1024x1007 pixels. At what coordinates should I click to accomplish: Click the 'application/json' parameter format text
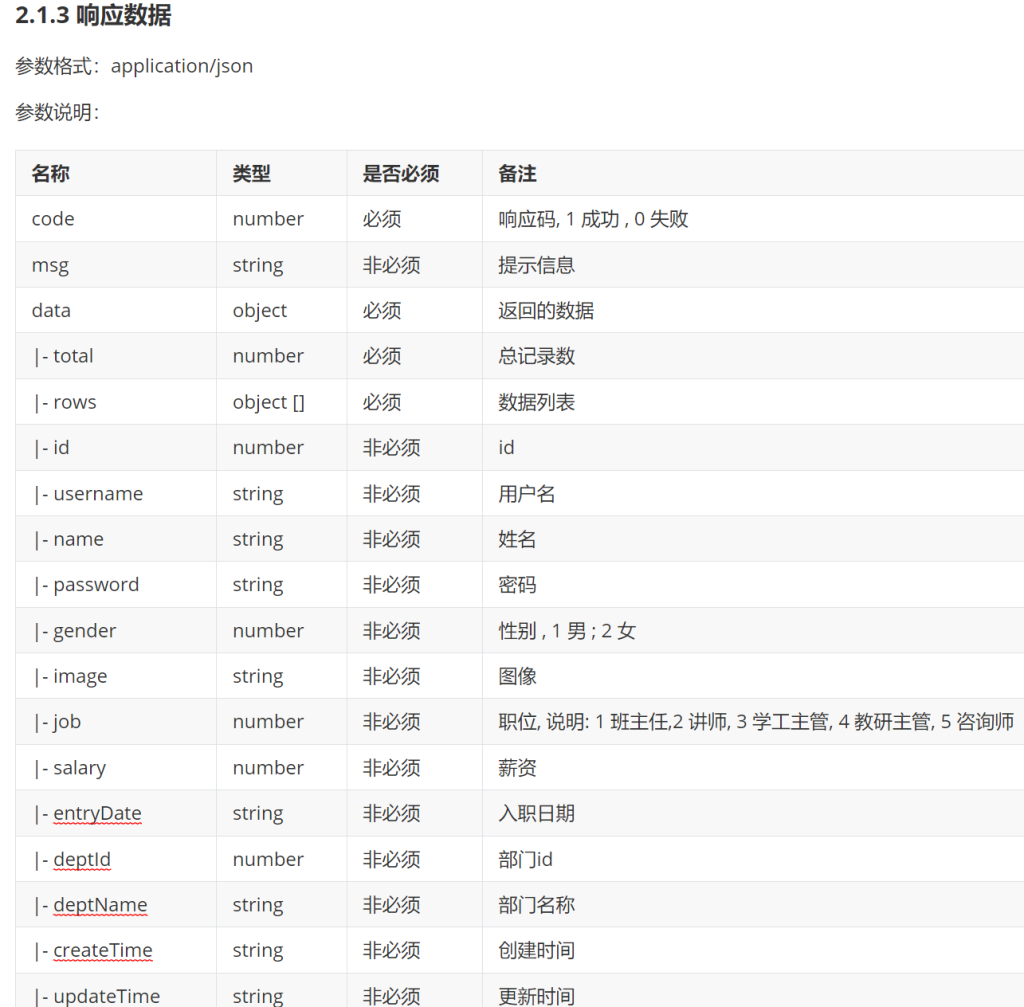pyautogui.click(x=181, y=66)
